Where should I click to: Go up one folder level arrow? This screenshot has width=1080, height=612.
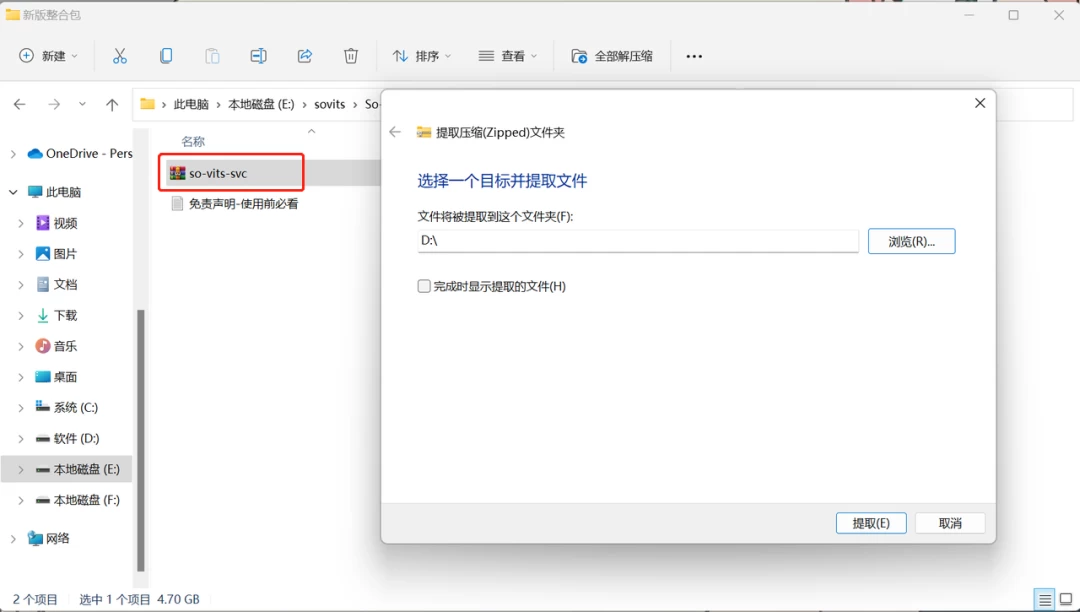(112, 104)
